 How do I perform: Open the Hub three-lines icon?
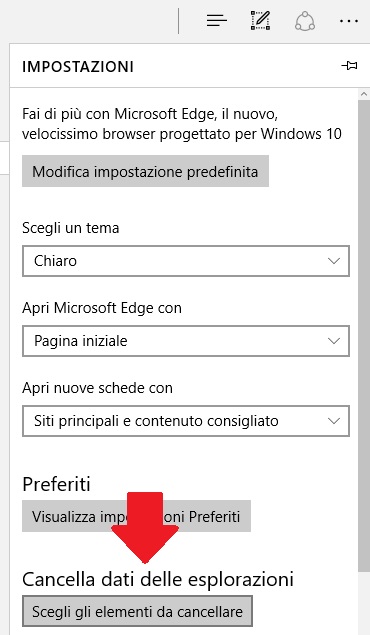click(217, 20)
